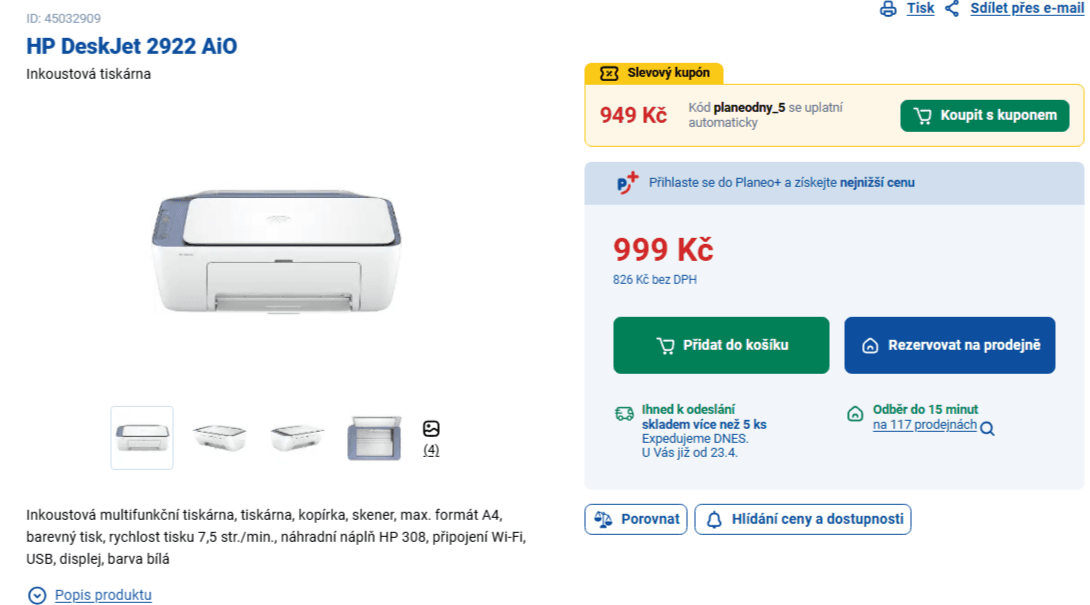The width and height of the screenshot is (1090, 605).
Task: Click the coupon ticket icon in Slevový kupón
Action: (x=609, y=73)
